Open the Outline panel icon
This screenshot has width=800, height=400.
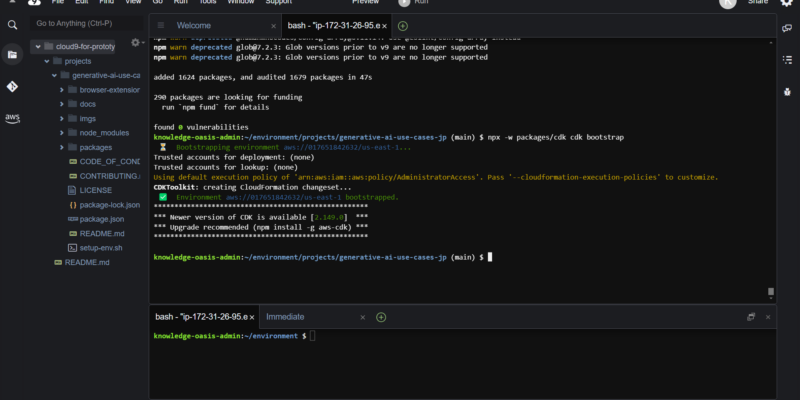pos(787,60)
